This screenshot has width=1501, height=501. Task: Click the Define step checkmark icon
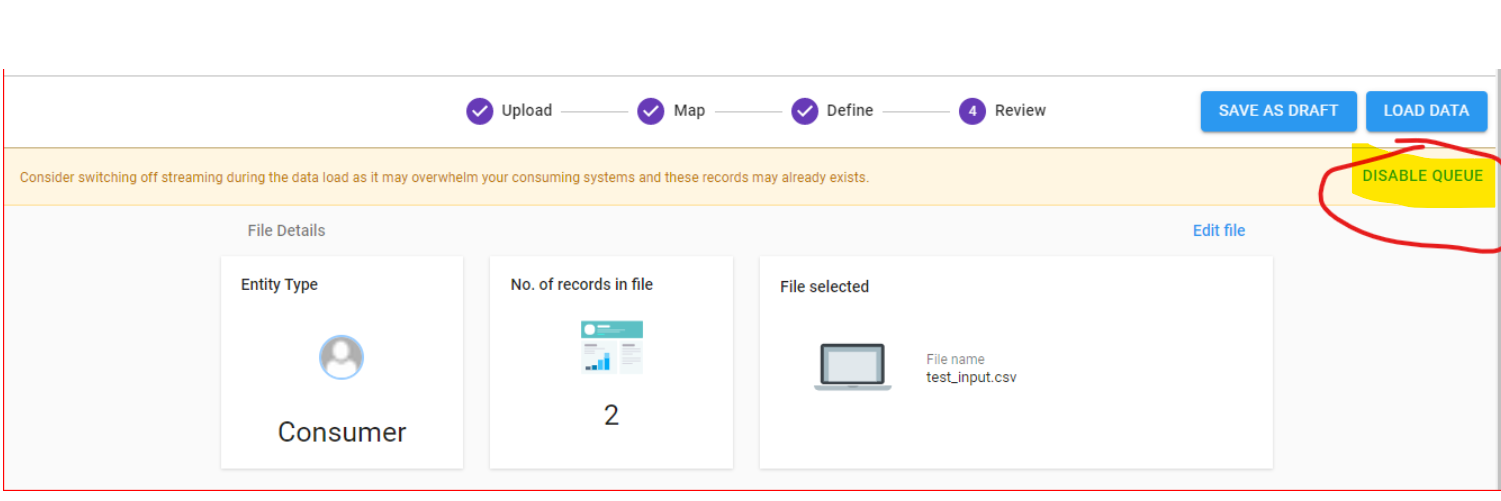(805, 111)
